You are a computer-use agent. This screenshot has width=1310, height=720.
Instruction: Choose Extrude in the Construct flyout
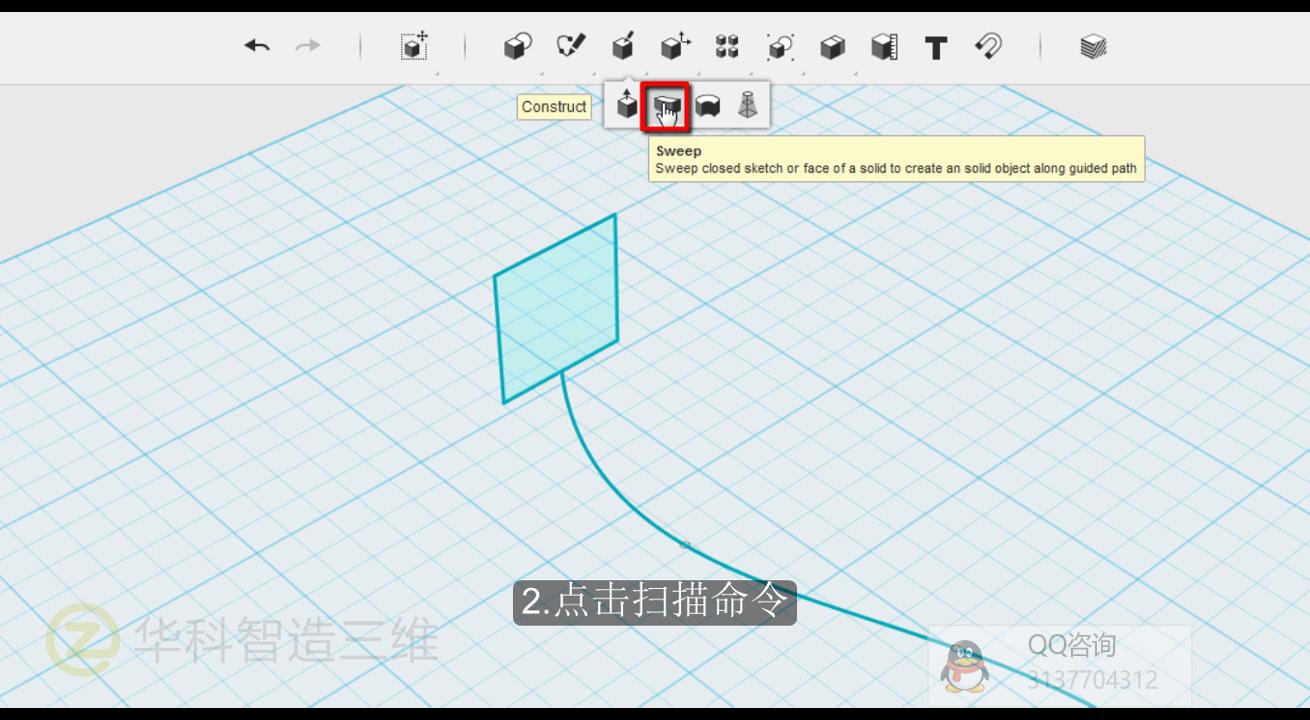[626, 104]
